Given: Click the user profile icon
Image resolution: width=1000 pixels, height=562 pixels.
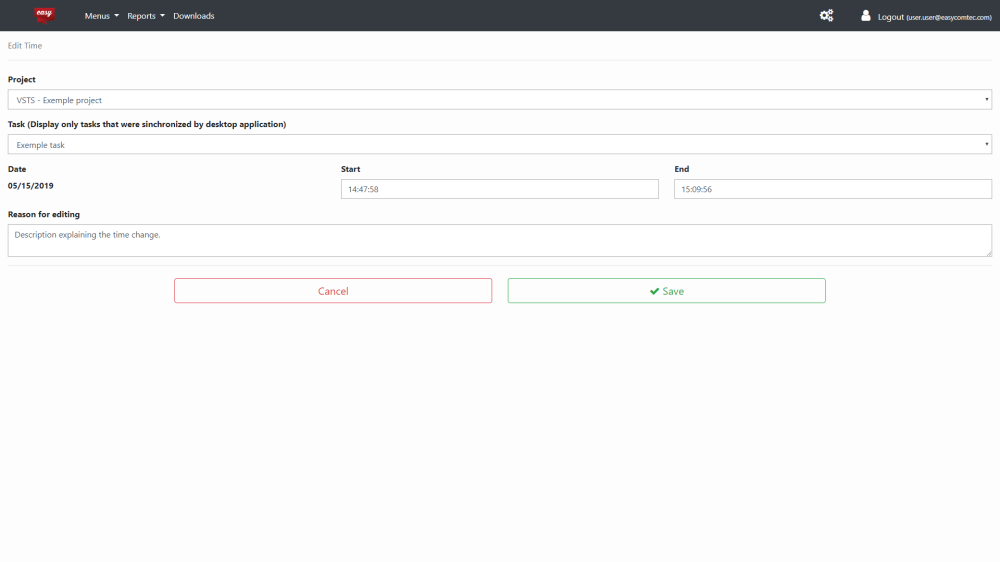Looking at the screenshot, I should [865, 15].
